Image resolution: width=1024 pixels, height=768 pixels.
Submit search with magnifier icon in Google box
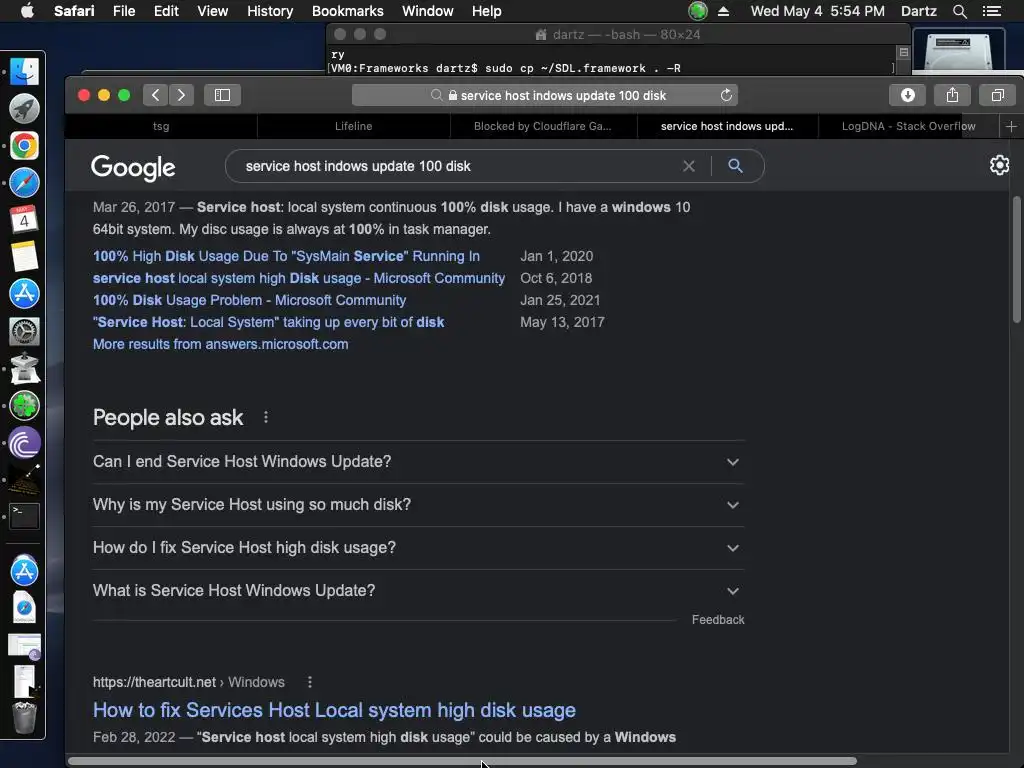click(735, 166)
